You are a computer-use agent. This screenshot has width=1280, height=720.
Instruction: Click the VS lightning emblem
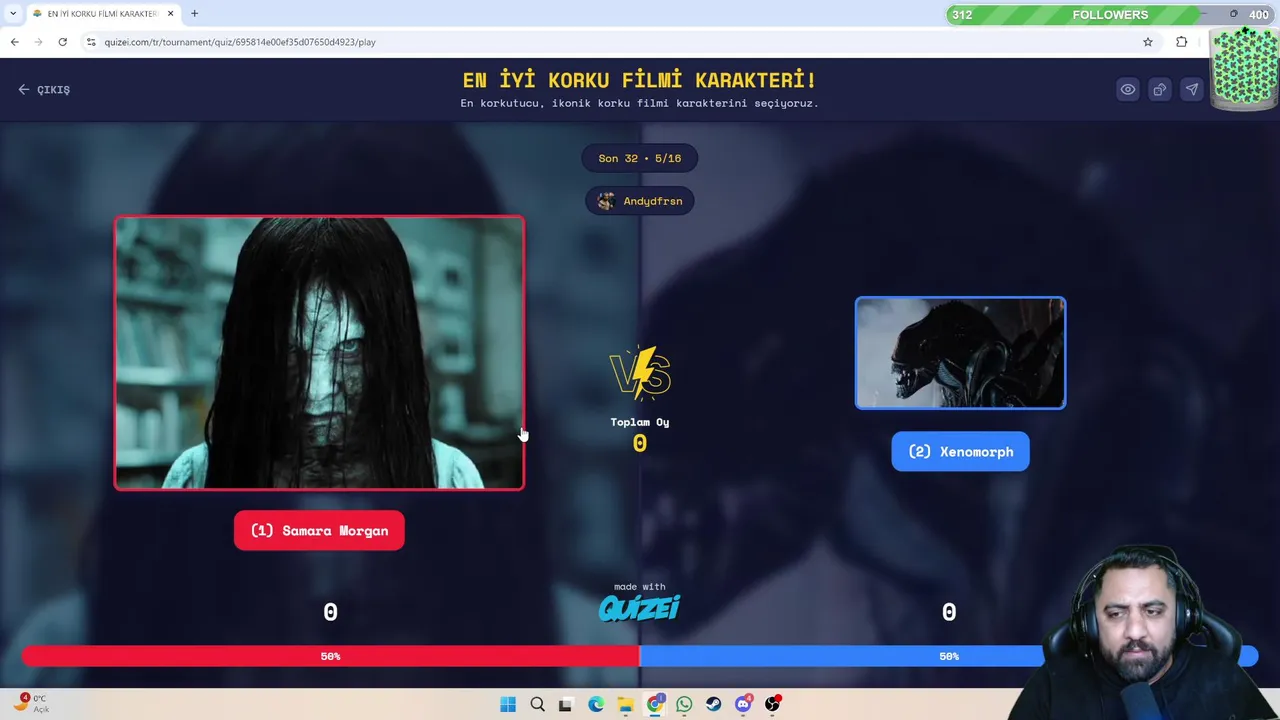(640, 372)
